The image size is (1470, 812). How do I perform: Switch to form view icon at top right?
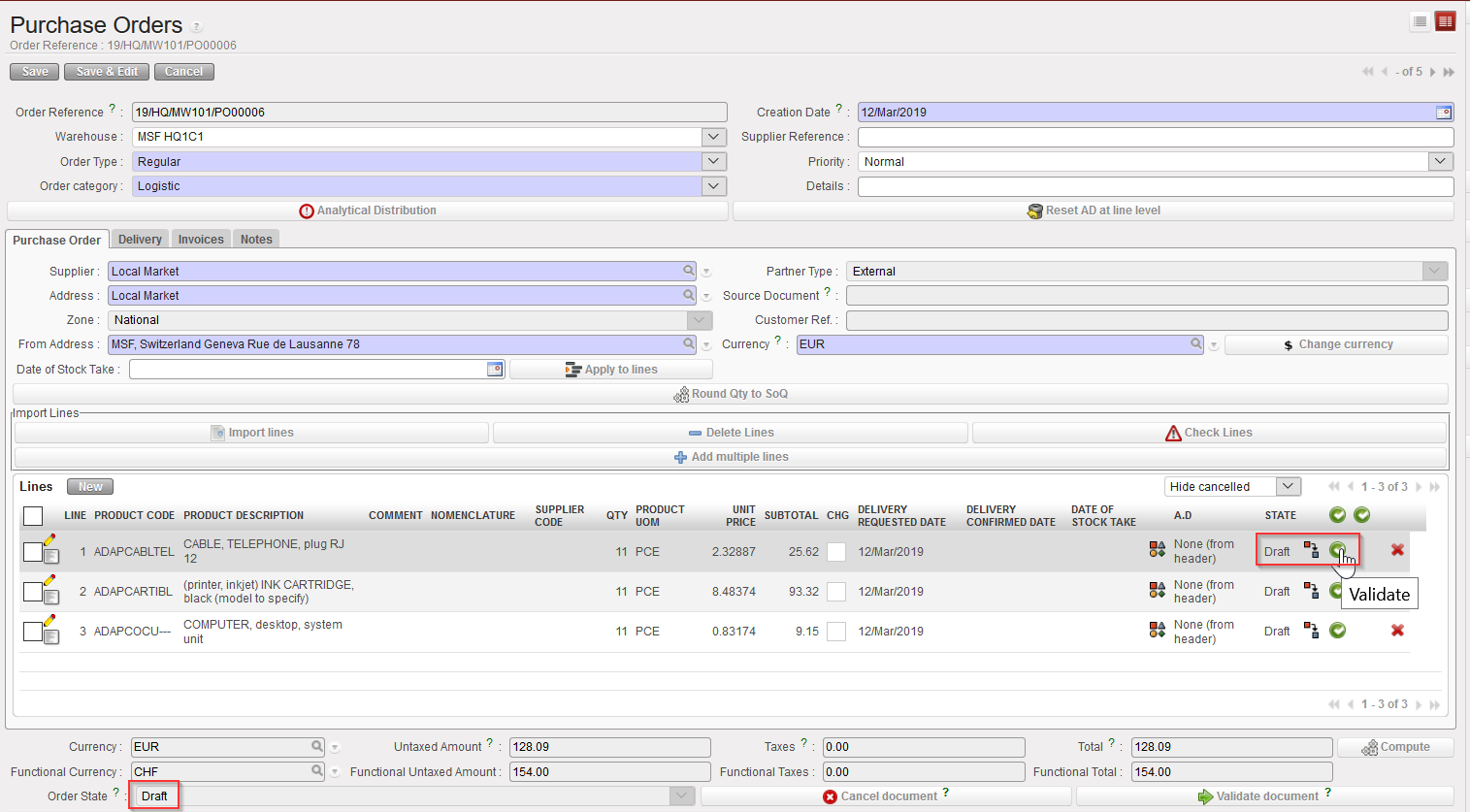[x=1446, y=21]
